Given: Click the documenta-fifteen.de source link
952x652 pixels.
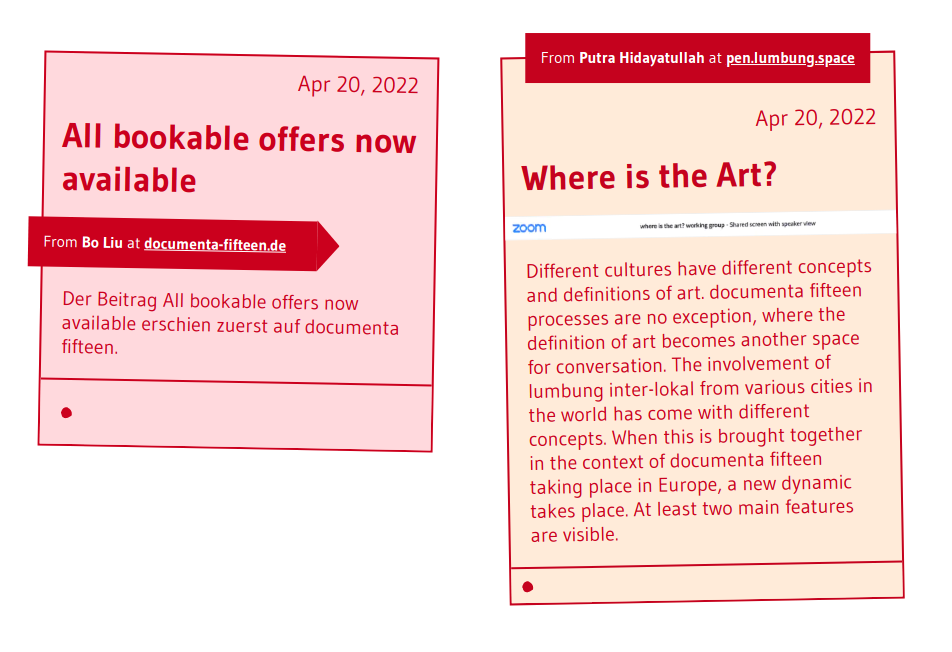Looking at the screenshot, I should pyautogui.click(x=215, y=244).
